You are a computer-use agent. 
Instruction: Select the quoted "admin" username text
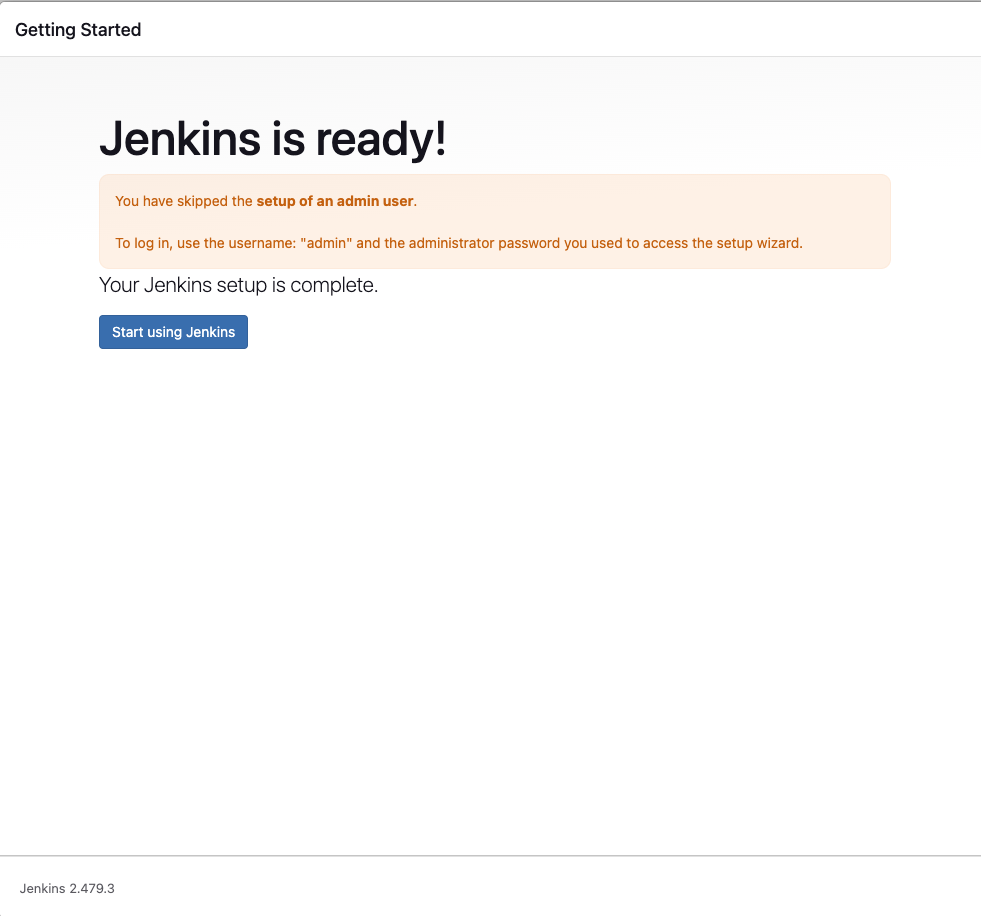327,243
